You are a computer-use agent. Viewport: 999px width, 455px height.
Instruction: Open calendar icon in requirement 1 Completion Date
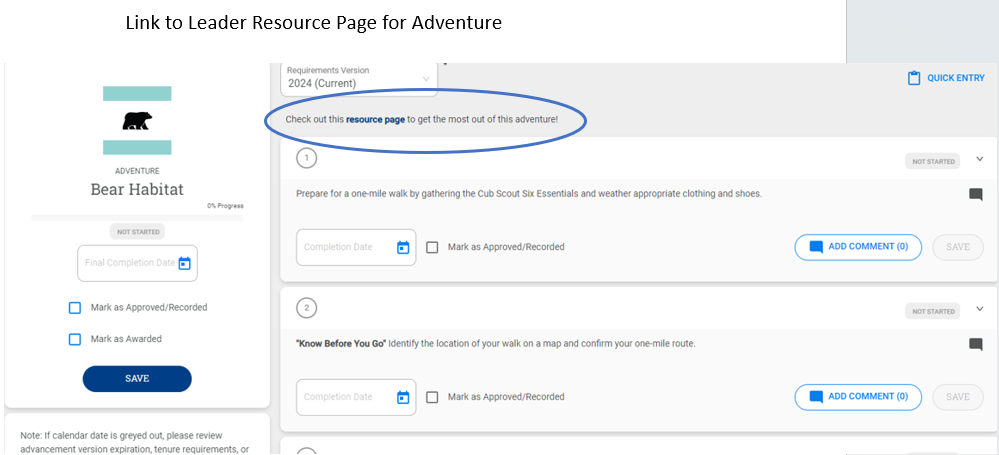point(403,247)
